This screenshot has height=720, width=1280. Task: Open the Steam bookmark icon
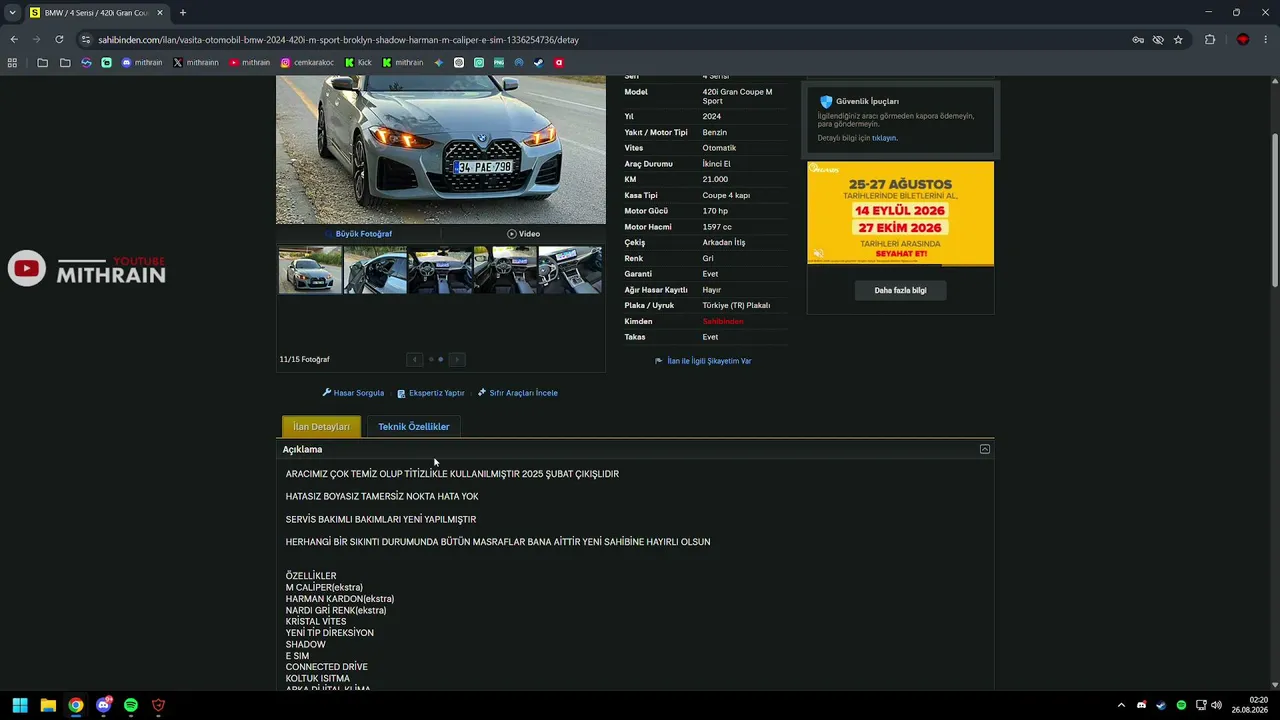click(539, 62)
